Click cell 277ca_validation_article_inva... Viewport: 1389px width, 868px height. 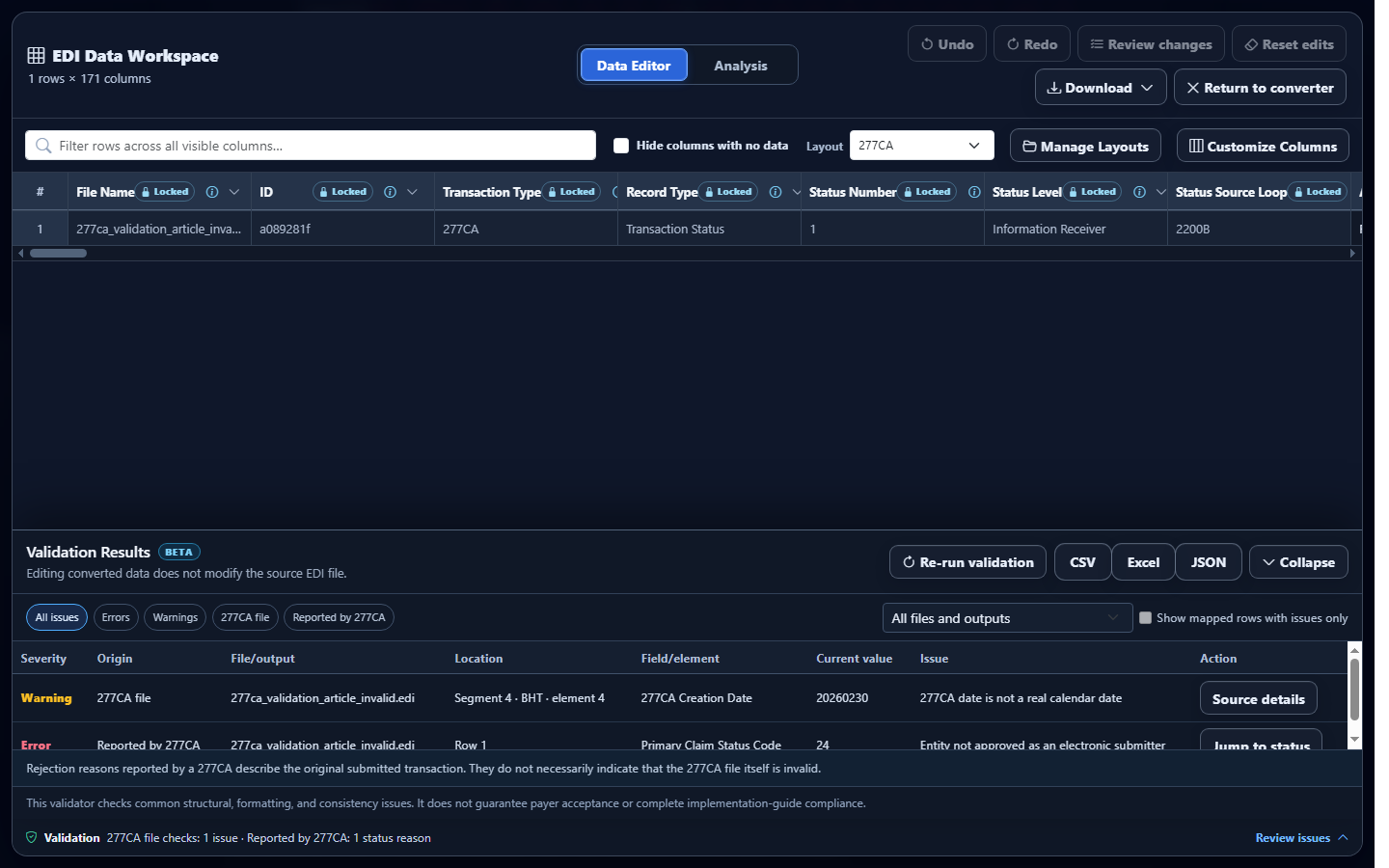tap(159, 229)
